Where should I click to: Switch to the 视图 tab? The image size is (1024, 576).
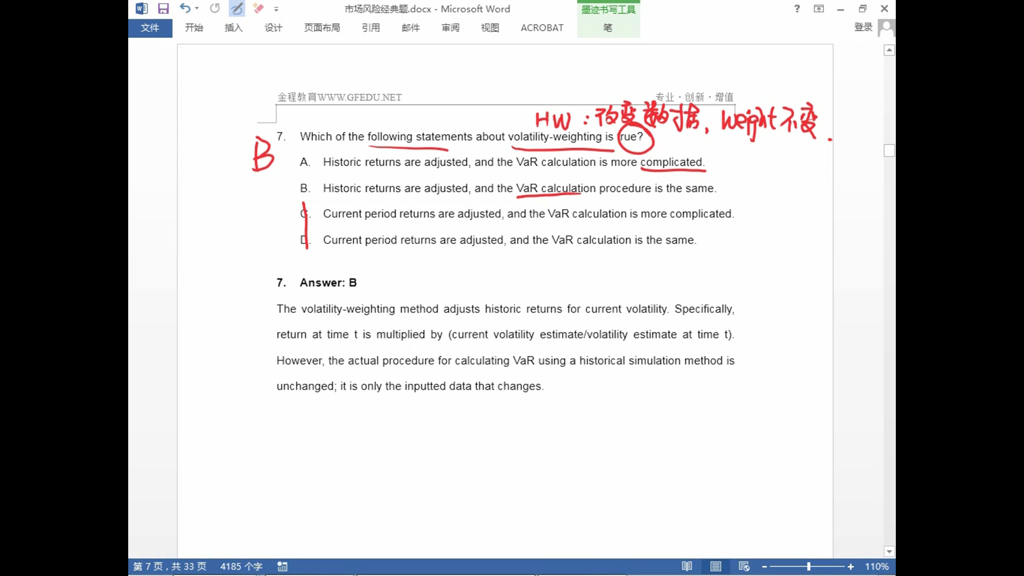click(x=490, y=28)
